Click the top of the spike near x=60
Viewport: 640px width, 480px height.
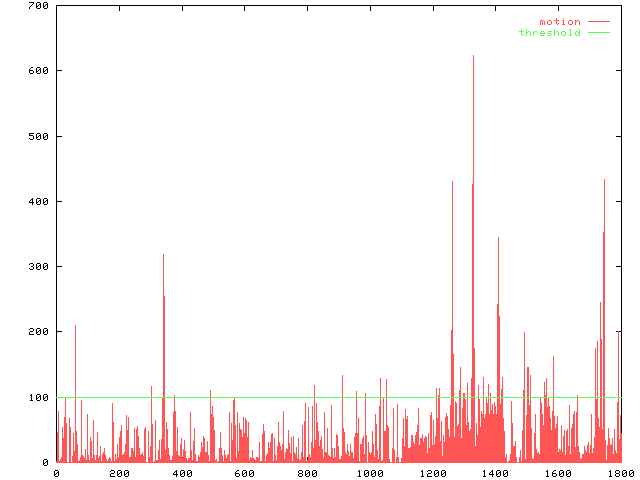(75, 327)
